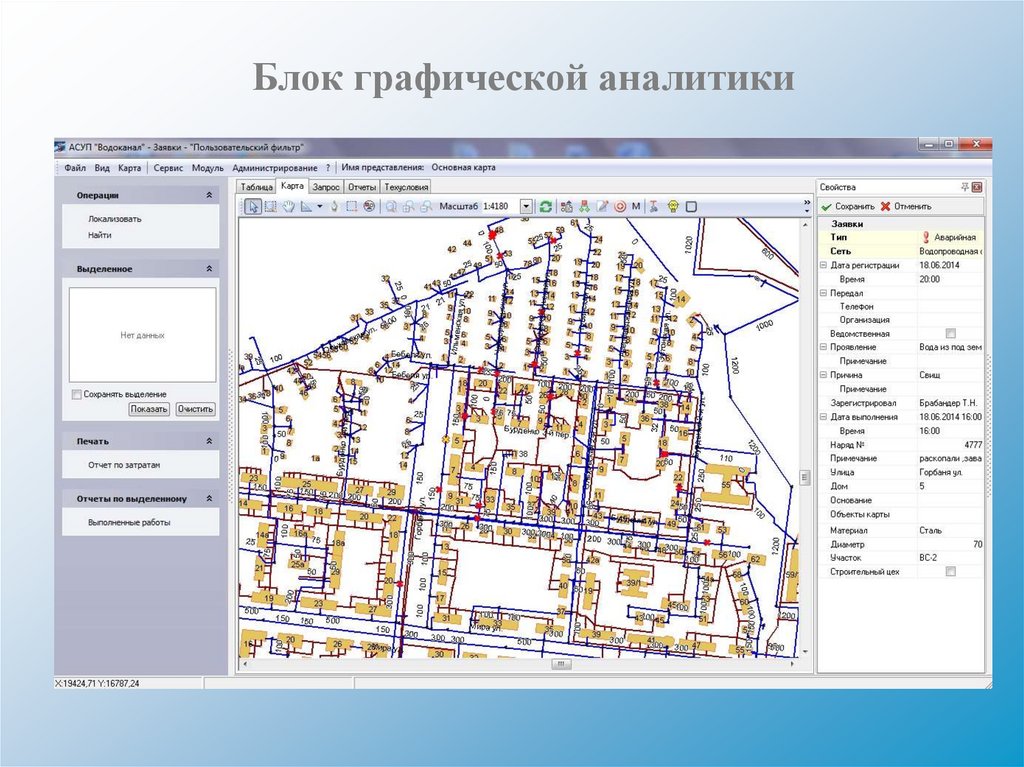Click the red-green network tree icon
The image size is (1024, 767).
click(584, 206)
